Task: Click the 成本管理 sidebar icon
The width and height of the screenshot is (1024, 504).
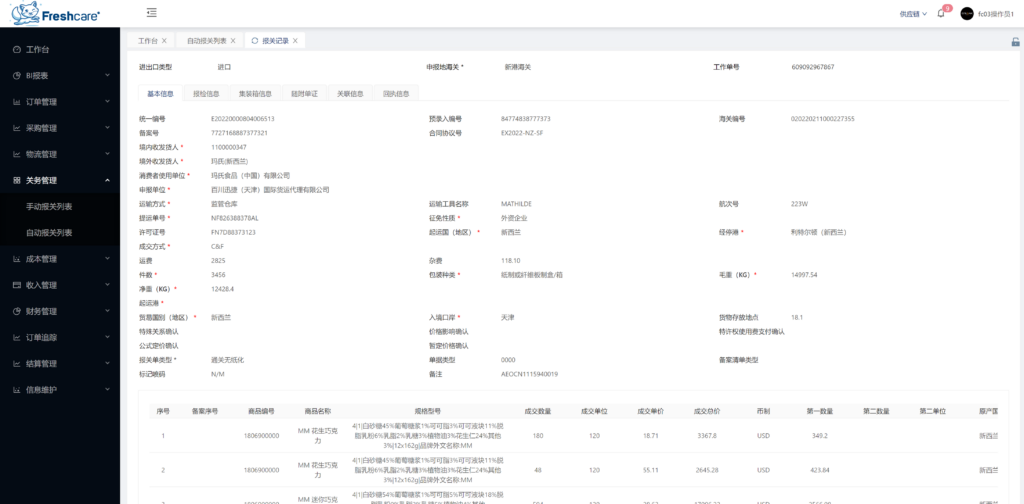Action: [17, 259]
